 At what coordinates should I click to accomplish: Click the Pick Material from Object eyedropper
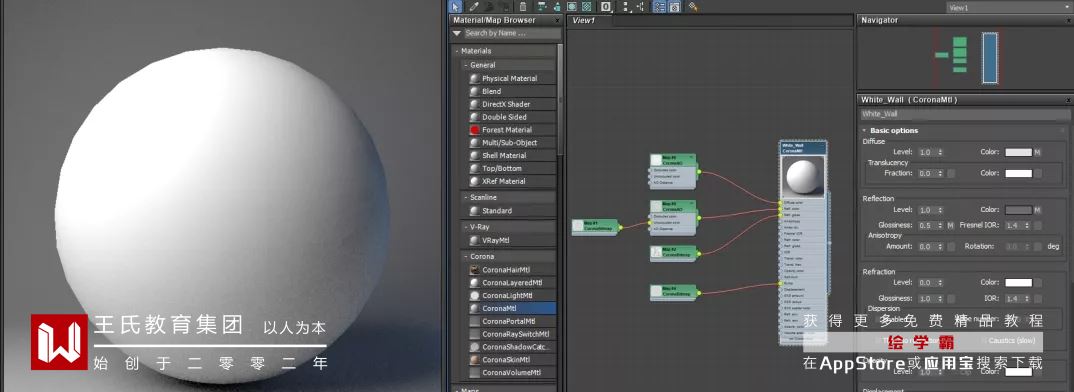[x=474, y=6]
